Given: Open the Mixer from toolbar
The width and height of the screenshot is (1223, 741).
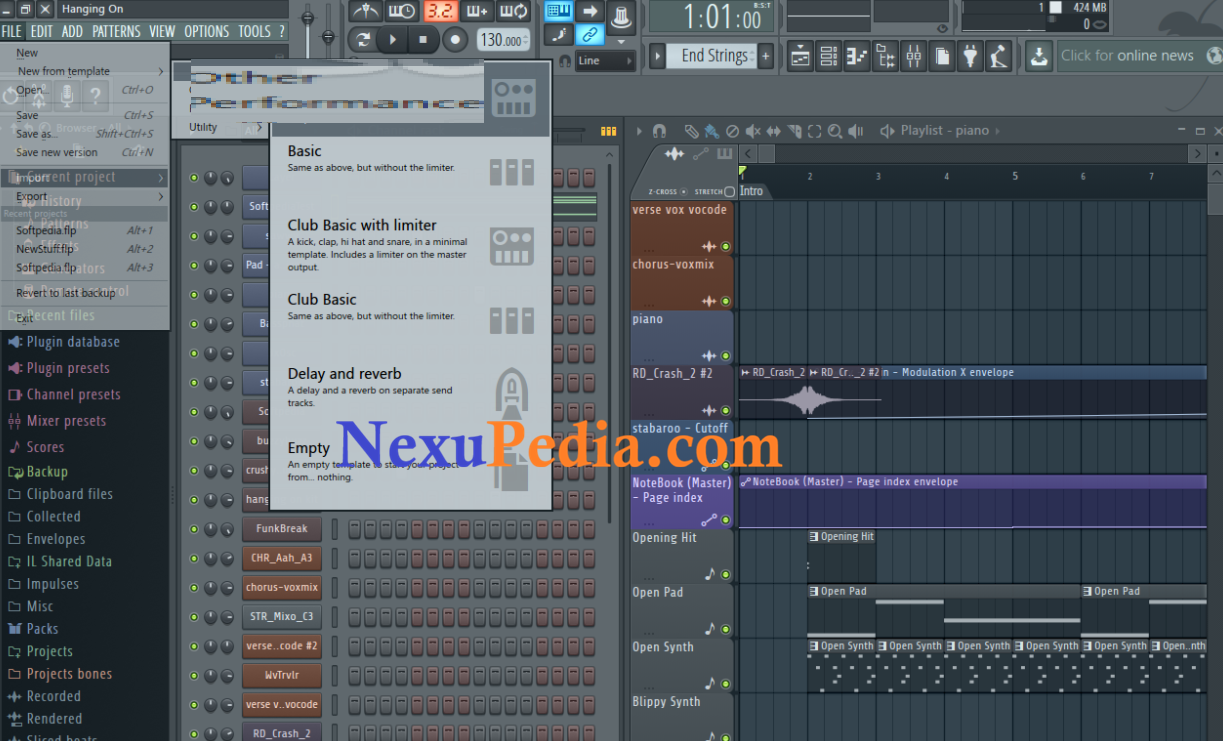Looking at the screenshot, I should (914, 56).
